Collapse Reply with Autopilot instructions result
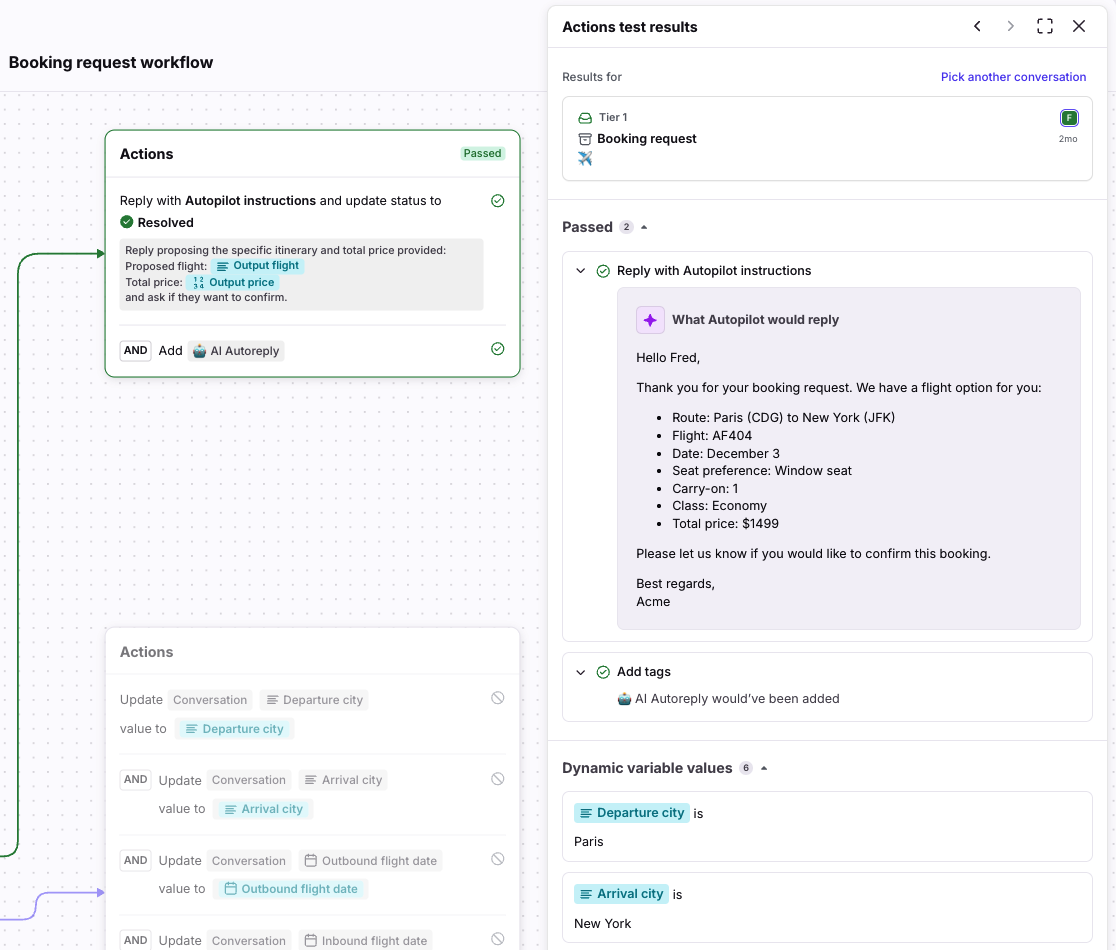The image size is (1116, 950). pyautogui.click(x=581, y=271)
